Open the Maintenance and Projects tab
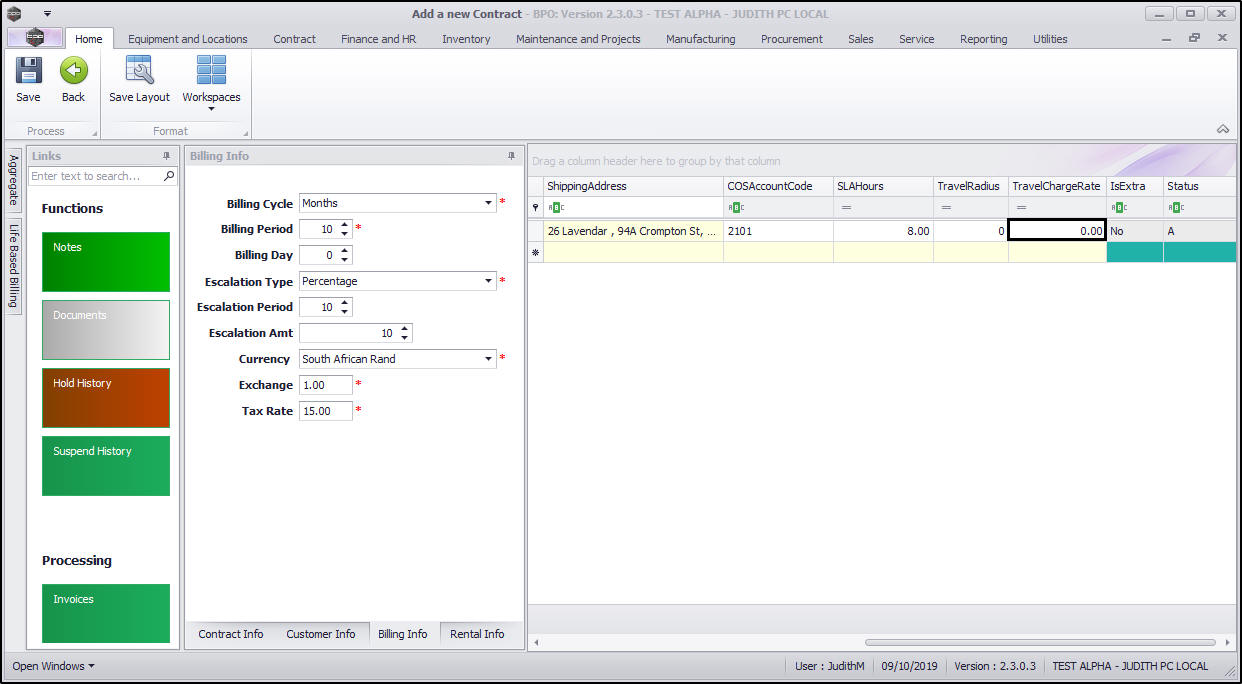Viewport: 1242px width, 684px height. [x=578, y=39]
